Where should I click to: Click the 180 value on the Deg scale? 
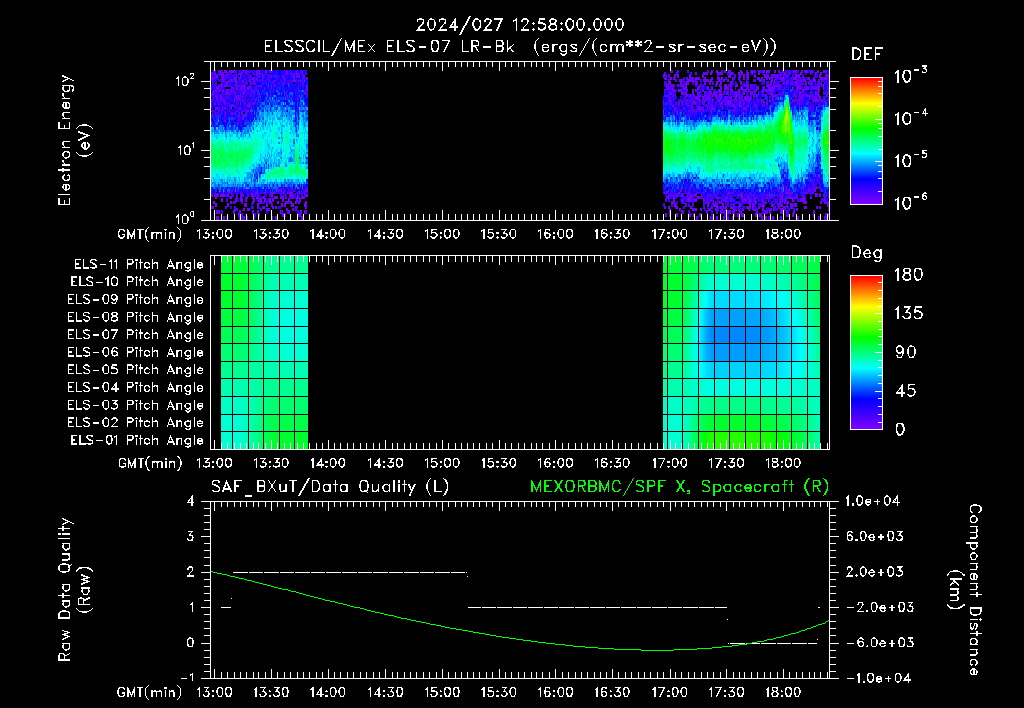click(x=908, y=275)
